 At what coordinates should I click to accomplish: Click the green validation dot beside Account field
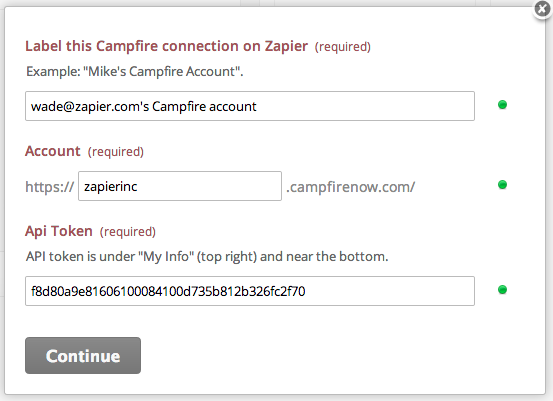point(502,184)
